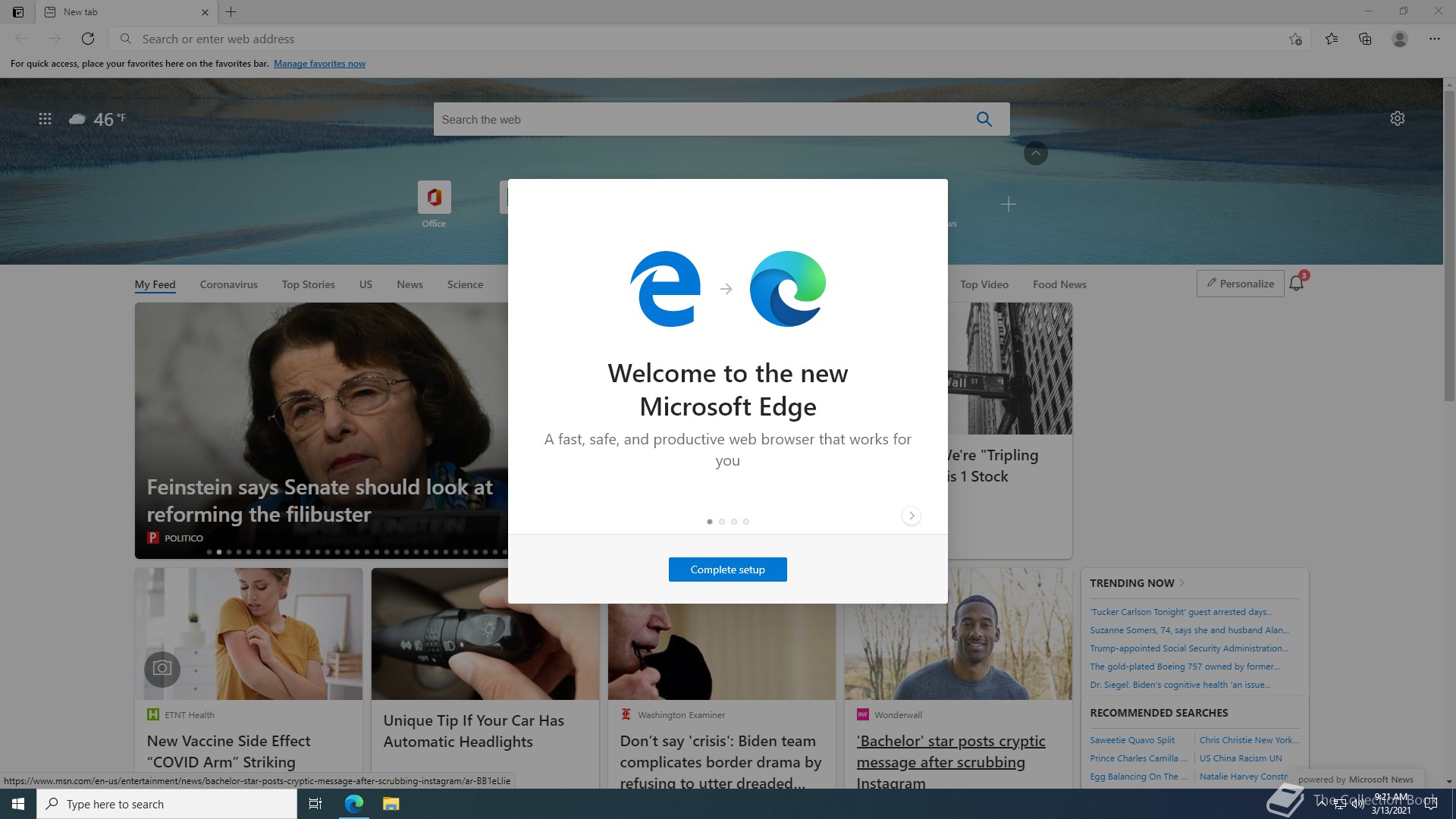Click the Forward navigation arrow
The width and height of the screenshot is (1456, 819).
(54, 39)
